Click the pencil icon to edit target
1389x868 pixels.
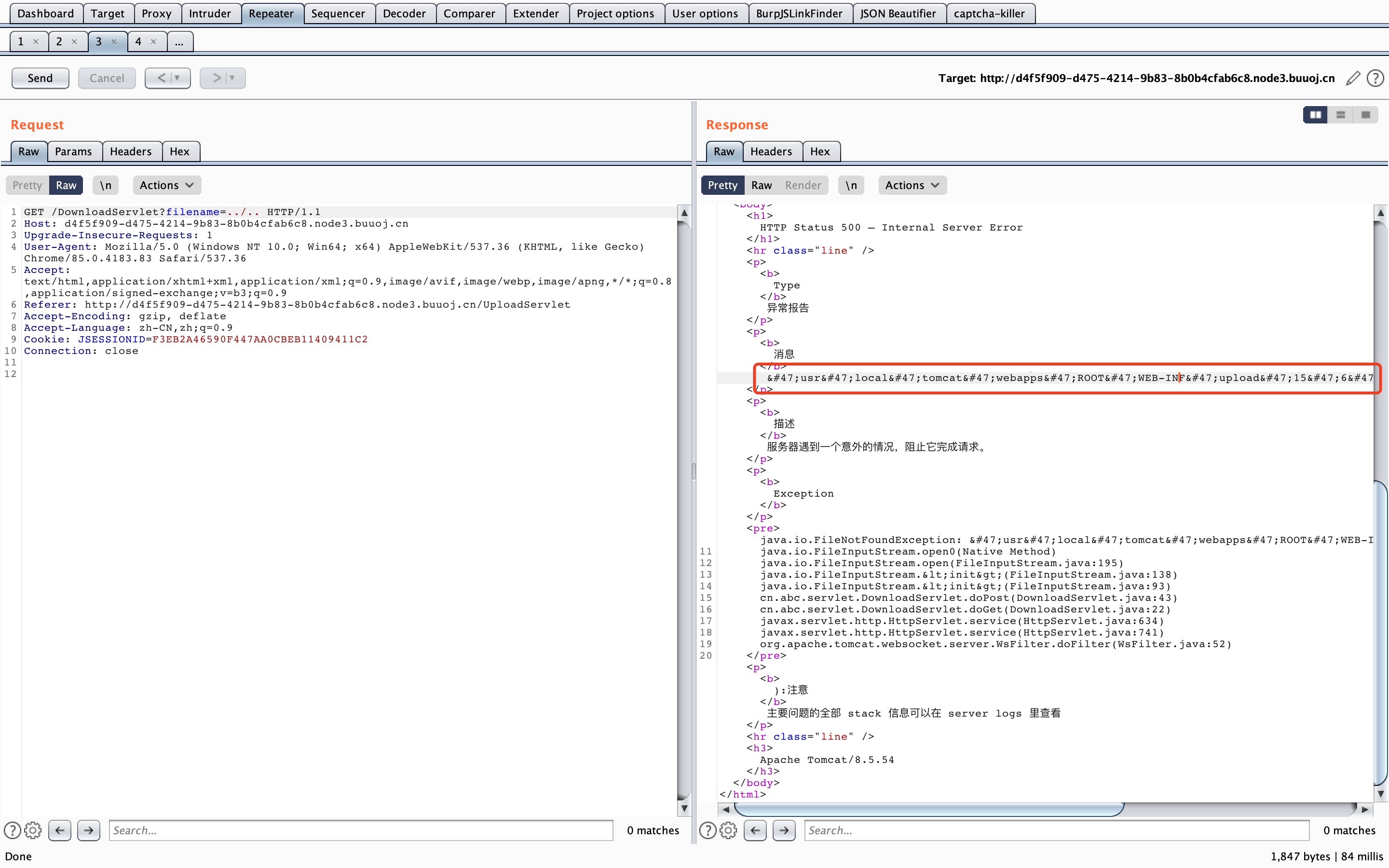pos(1353,78)
